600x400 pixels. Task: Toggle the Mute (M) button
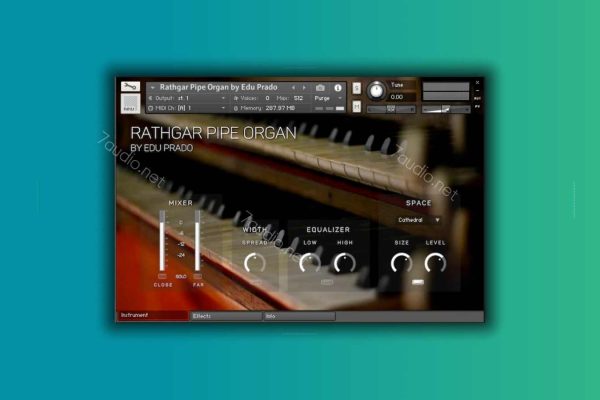pyautogui.click(x=356, y=106)
